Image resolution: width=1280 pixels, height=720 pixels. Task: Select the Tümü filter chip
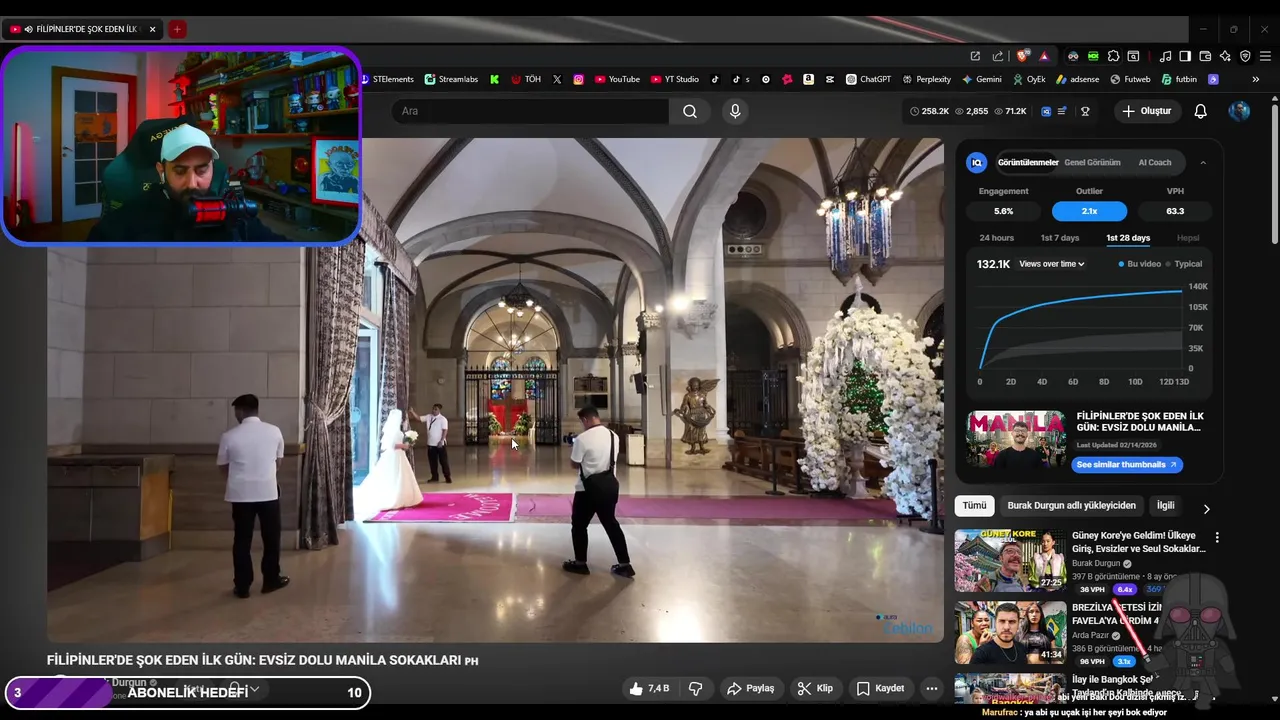(x=974, y=505)
